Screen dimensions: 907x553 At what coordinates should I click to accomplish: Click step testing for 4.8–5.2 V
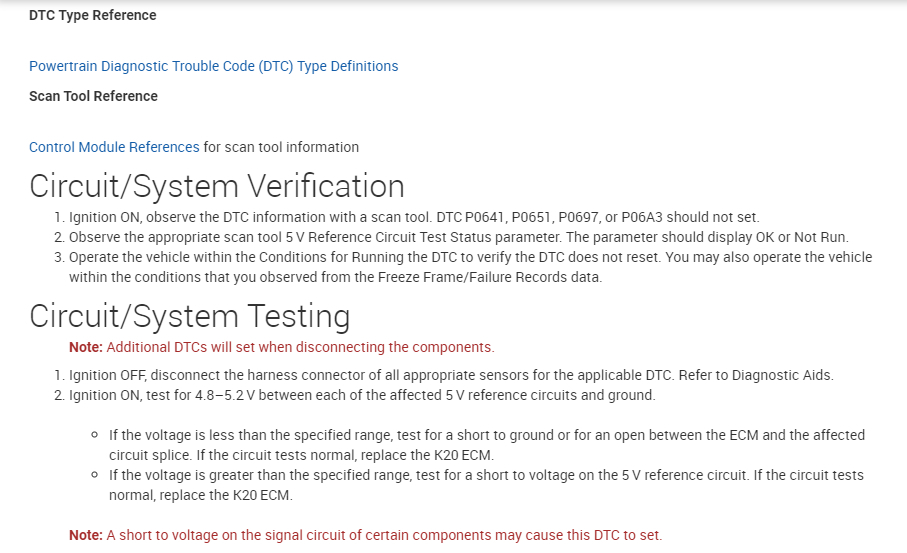[360, 395]
